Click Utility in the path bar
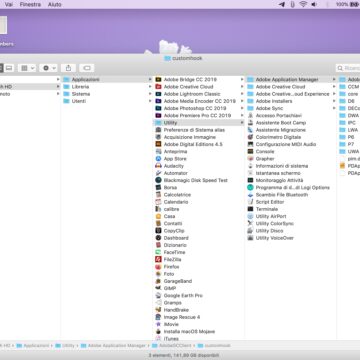 [65, 346]
